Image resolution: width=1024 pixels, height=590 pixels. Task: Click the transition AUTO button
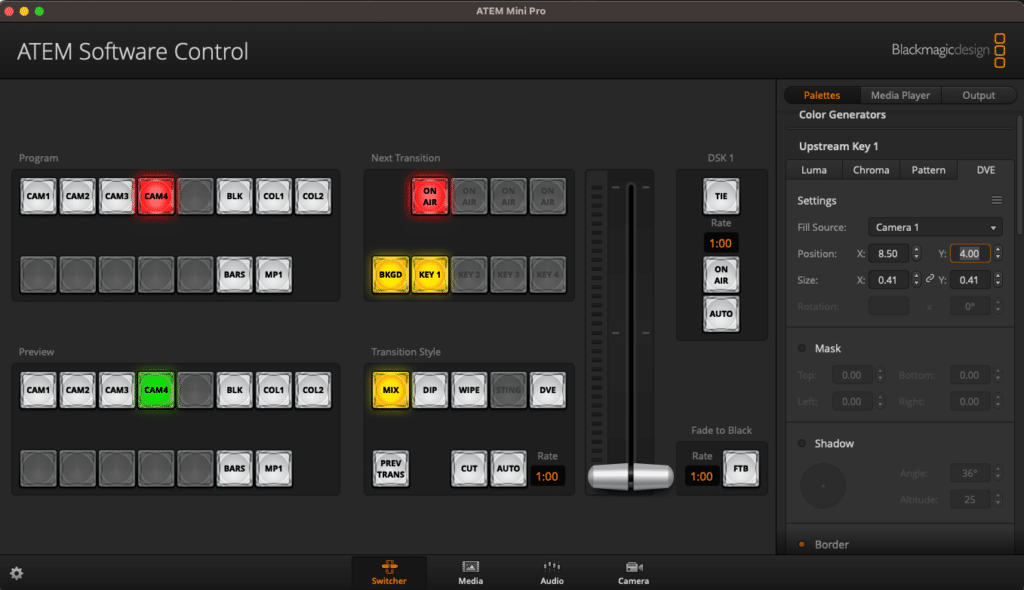pos(508,468)
